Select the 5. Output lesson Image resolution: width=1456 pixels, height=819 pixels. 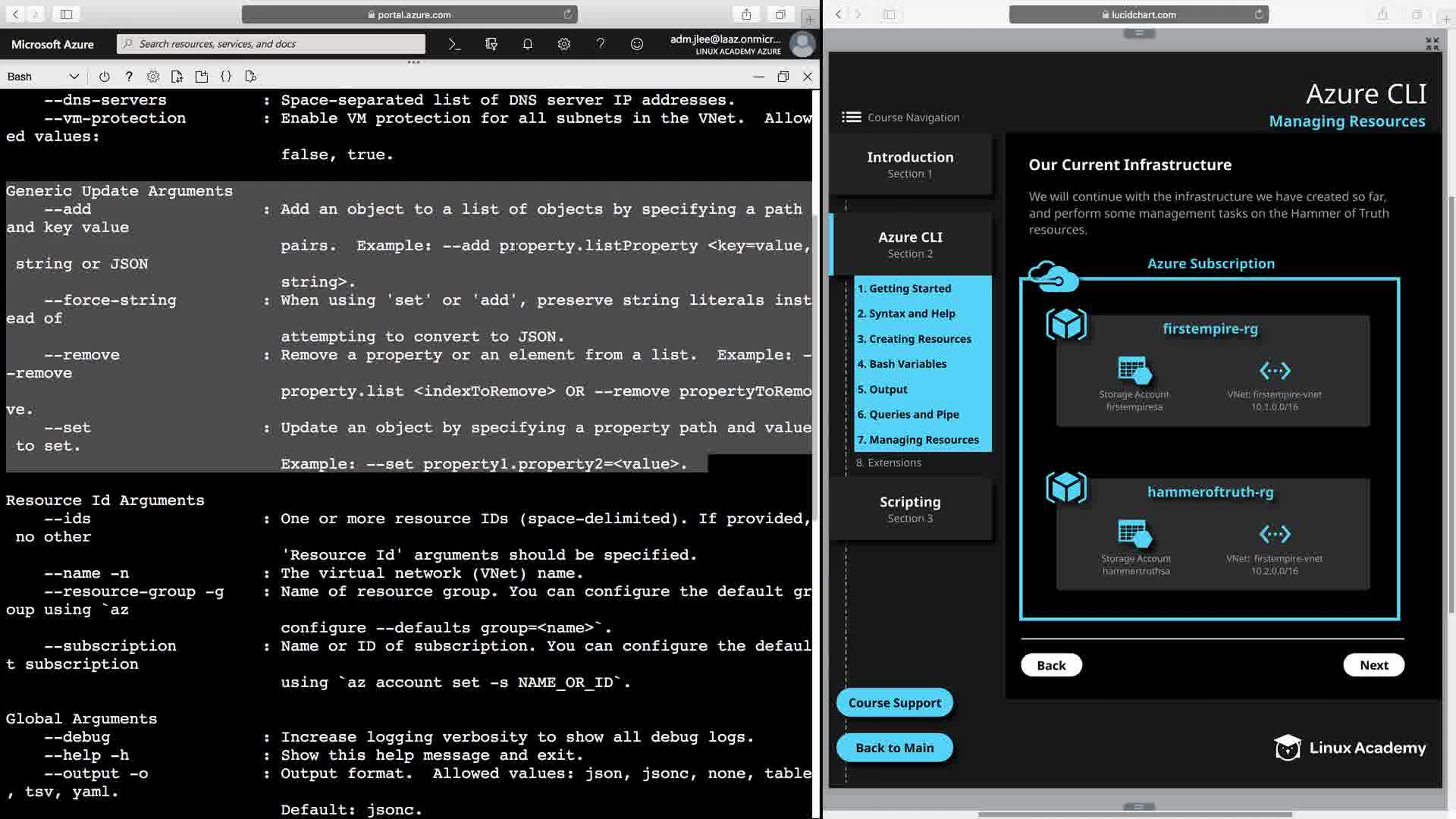tap(883, 389)
